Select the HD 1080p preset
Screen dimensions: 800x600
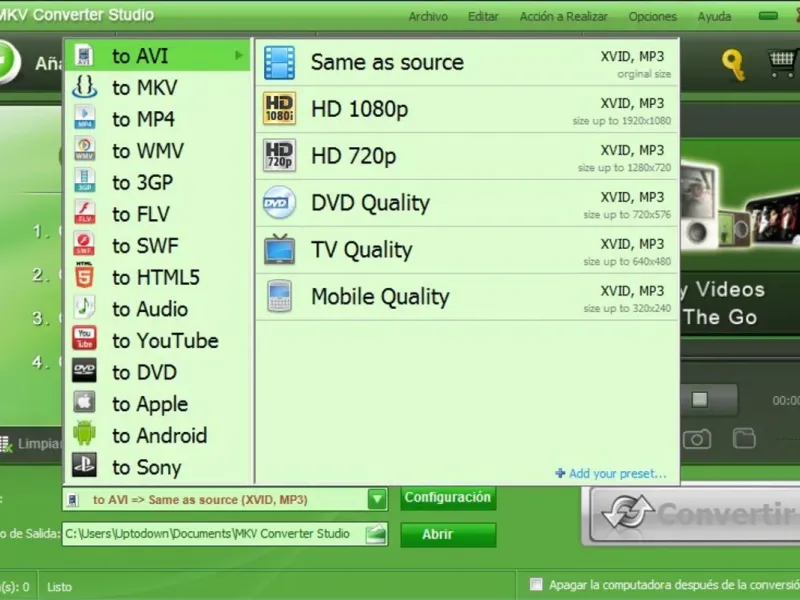point(467,109)
